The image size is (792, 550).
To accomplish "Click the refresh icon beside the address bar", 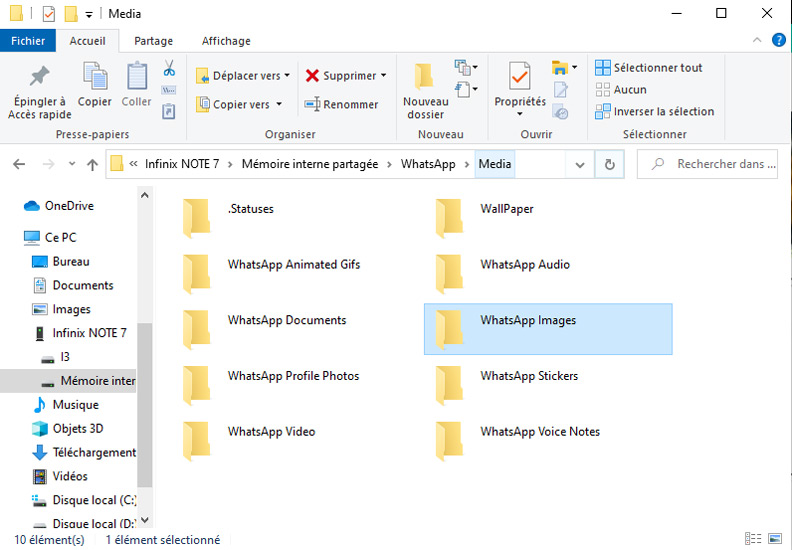I will (610, 164).
